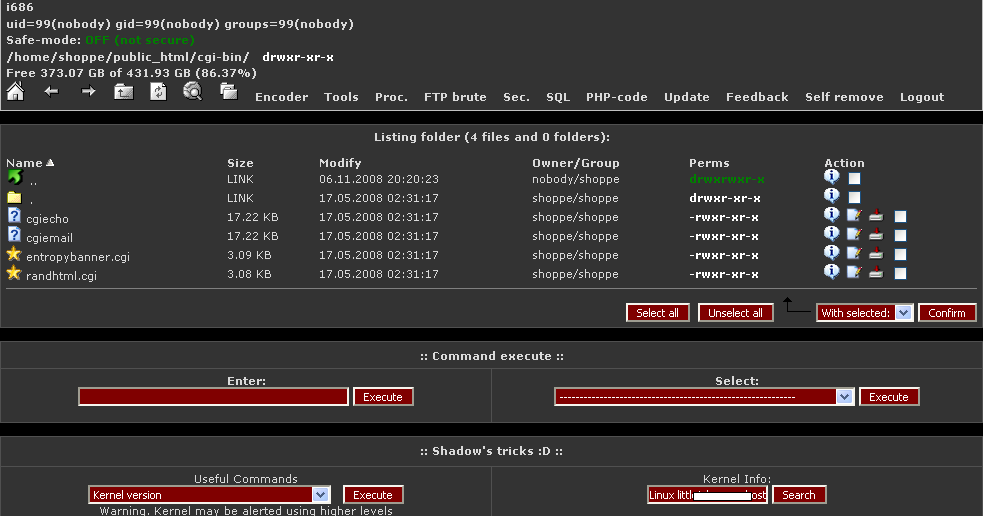Show info for the '.' folder entry
983x516 pixels.
(831, 196)
